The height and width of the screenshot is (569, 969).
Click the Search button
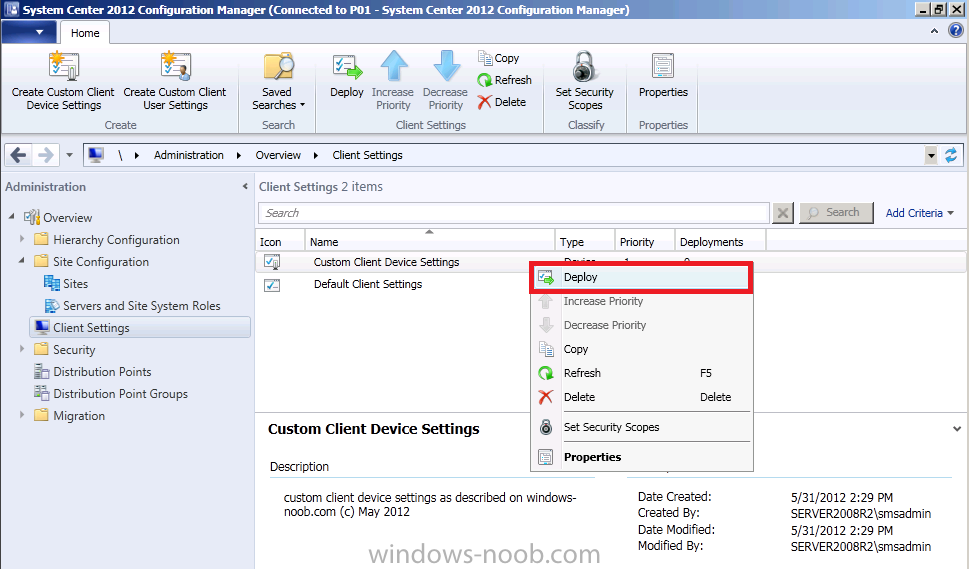(x=836, y=213)
